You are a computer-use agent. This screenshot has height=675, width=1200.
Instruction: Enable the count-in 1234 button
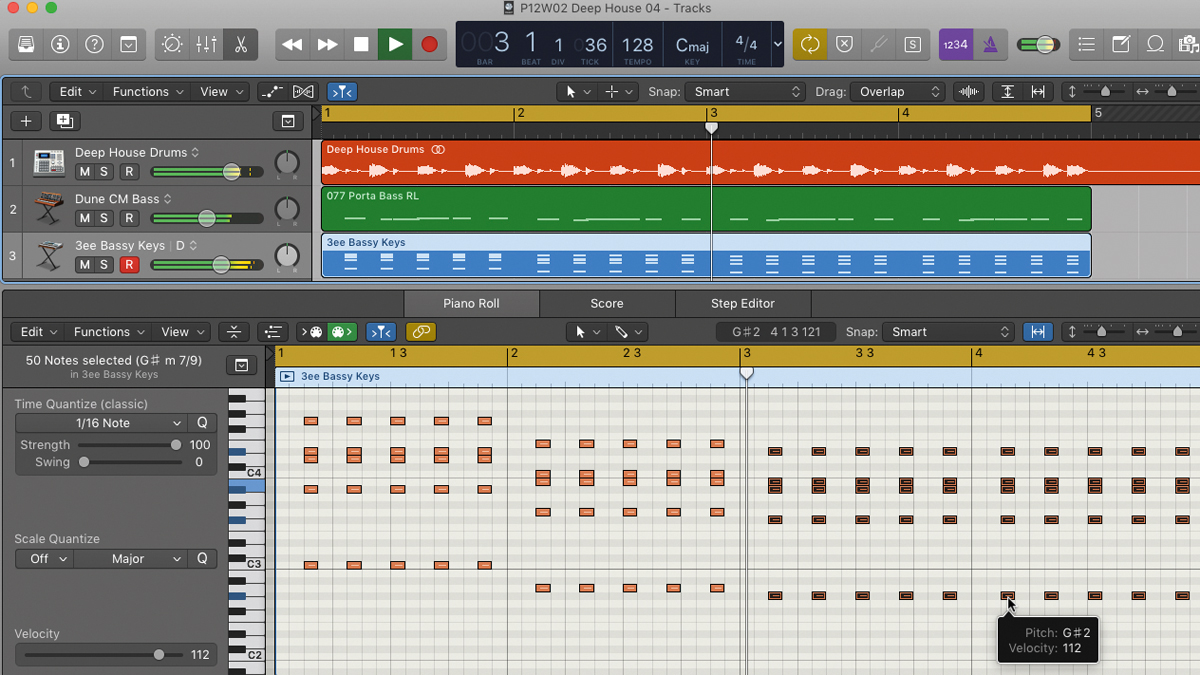coord(955,44)
